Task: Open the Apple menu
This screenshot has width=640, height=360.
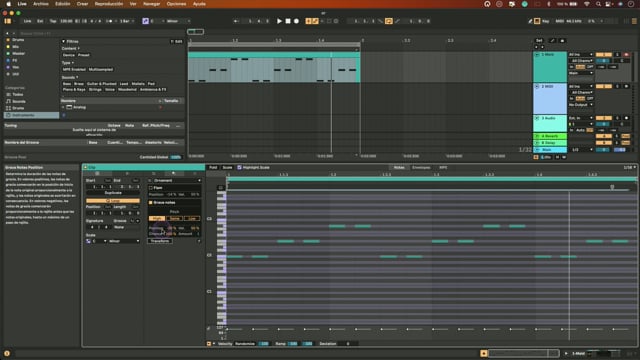Action: tap(9, 4)
